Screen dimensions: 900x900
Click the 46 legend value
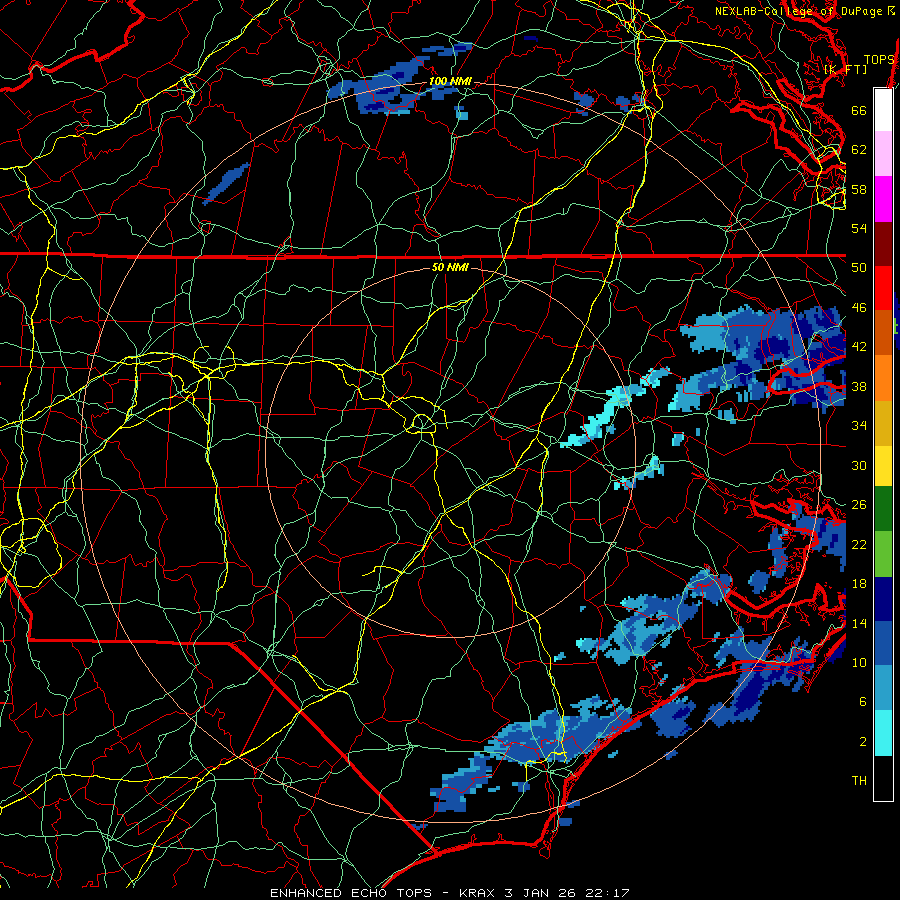click(x=859, y=307)
